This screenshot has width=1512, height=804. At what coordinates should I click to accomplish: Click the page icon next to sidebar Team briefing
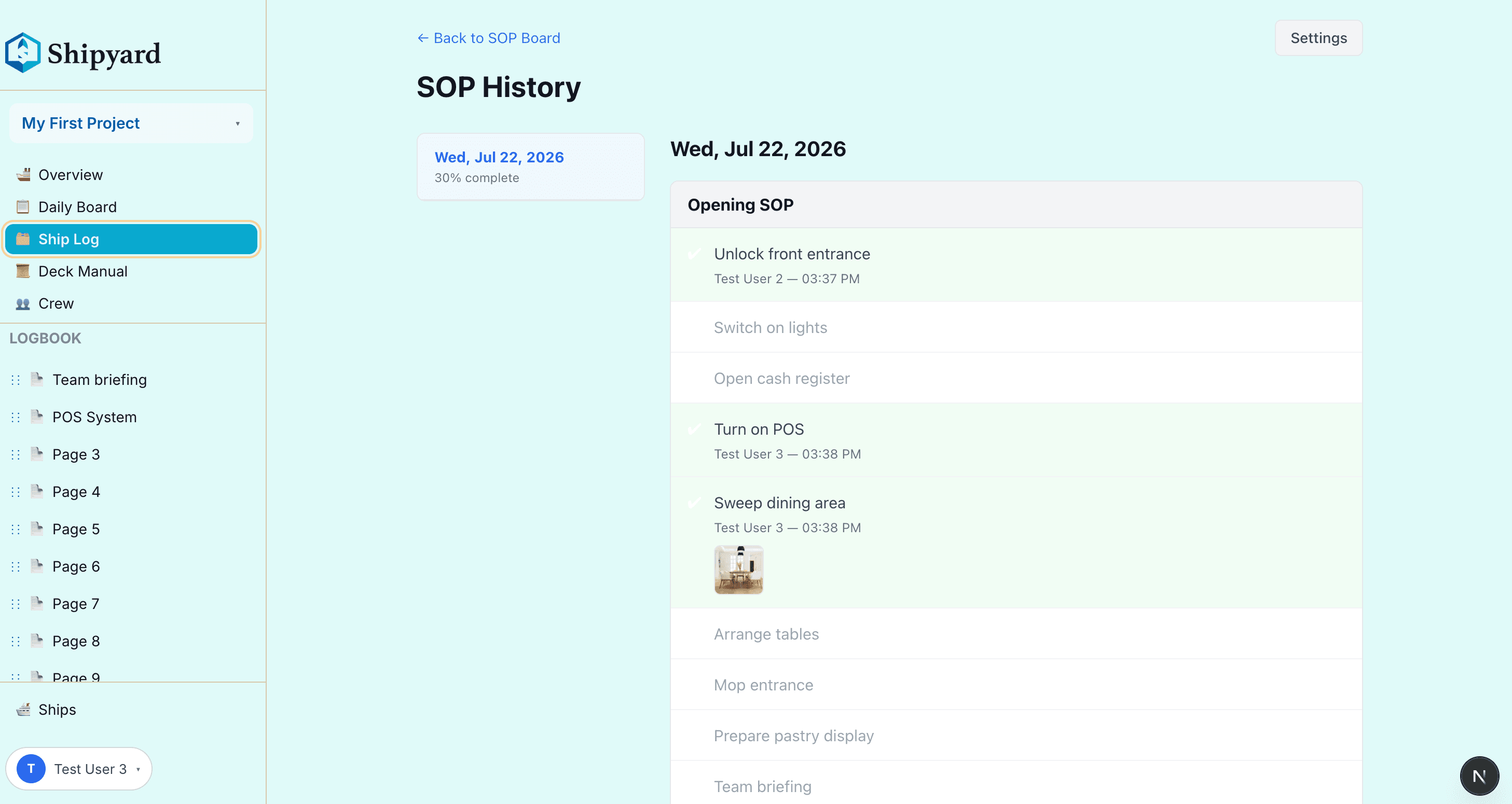[37, 379]
